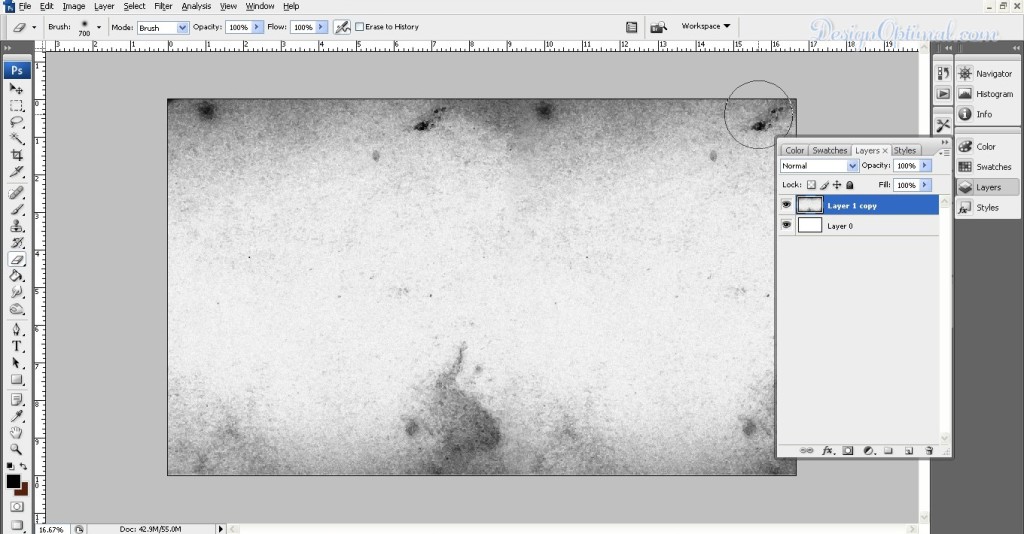
Task: Open the Layers panel options menu
Action: click(944, 153)
